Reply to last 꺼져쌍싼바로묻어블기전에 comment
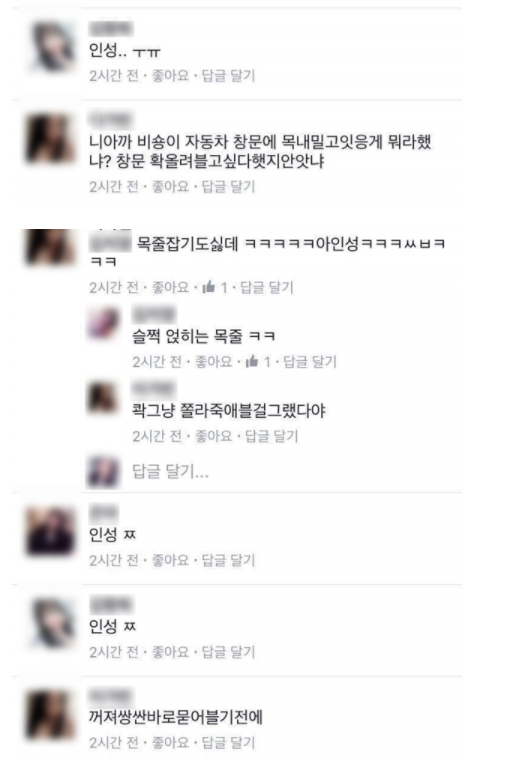Image resolution: width=506 pixels, height=765 pixels. (228, 743)
